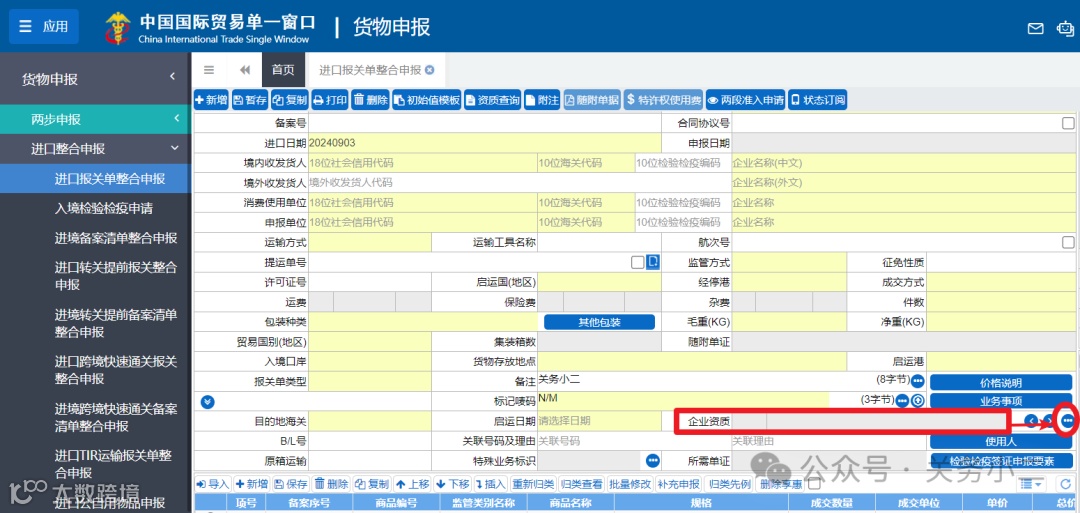Click ellipsis icon beside 标记唛码 (3字节)
This screenshot has width=1080, height=513.
pyautogui.click(x=902, y=400)
